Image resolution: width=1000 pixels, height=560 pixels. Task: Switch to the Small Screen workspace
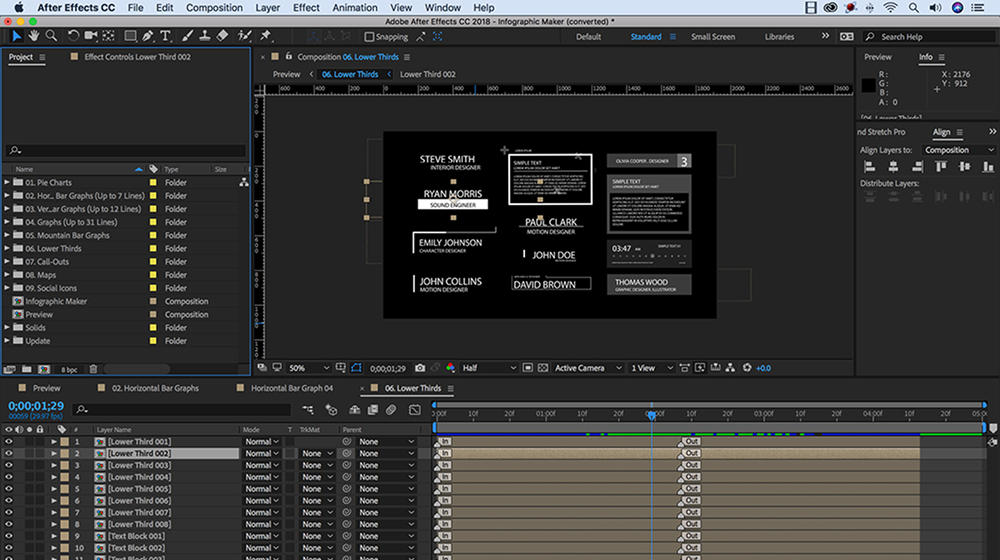click(712, 37)
